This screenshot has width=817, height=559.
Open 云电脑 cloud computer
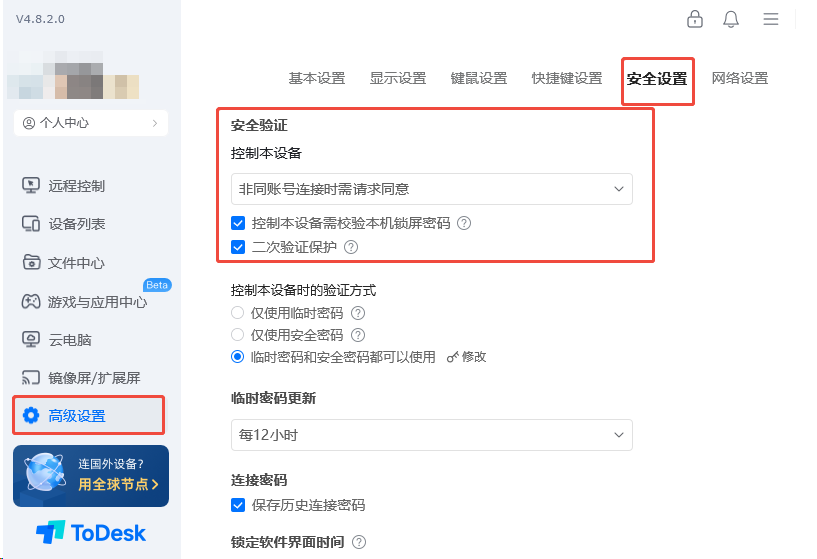point(57,340)
